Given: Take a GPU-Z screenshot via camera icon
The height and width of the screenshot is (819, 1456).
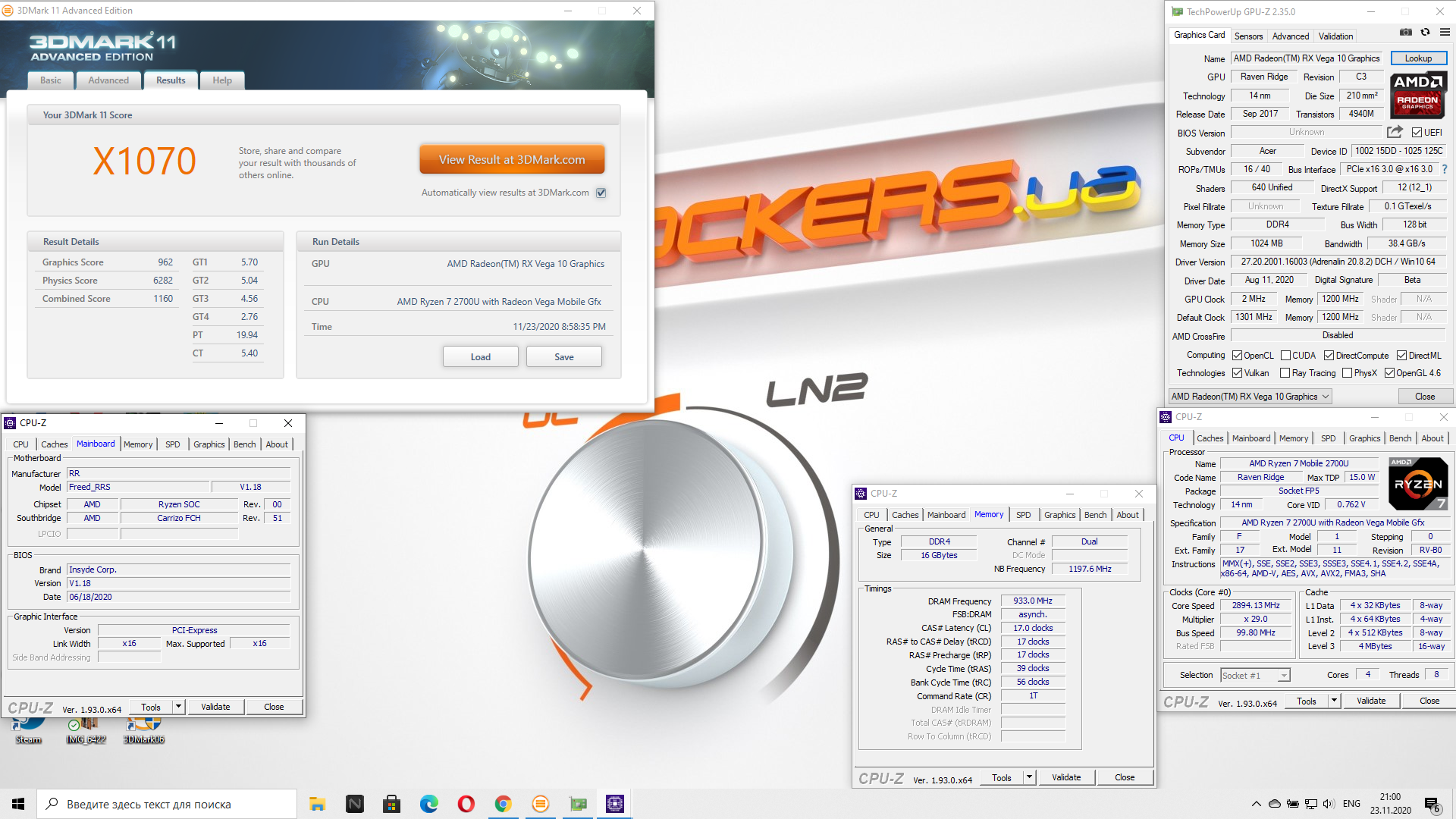Looking at the screenshot, I should point(1405,33).
